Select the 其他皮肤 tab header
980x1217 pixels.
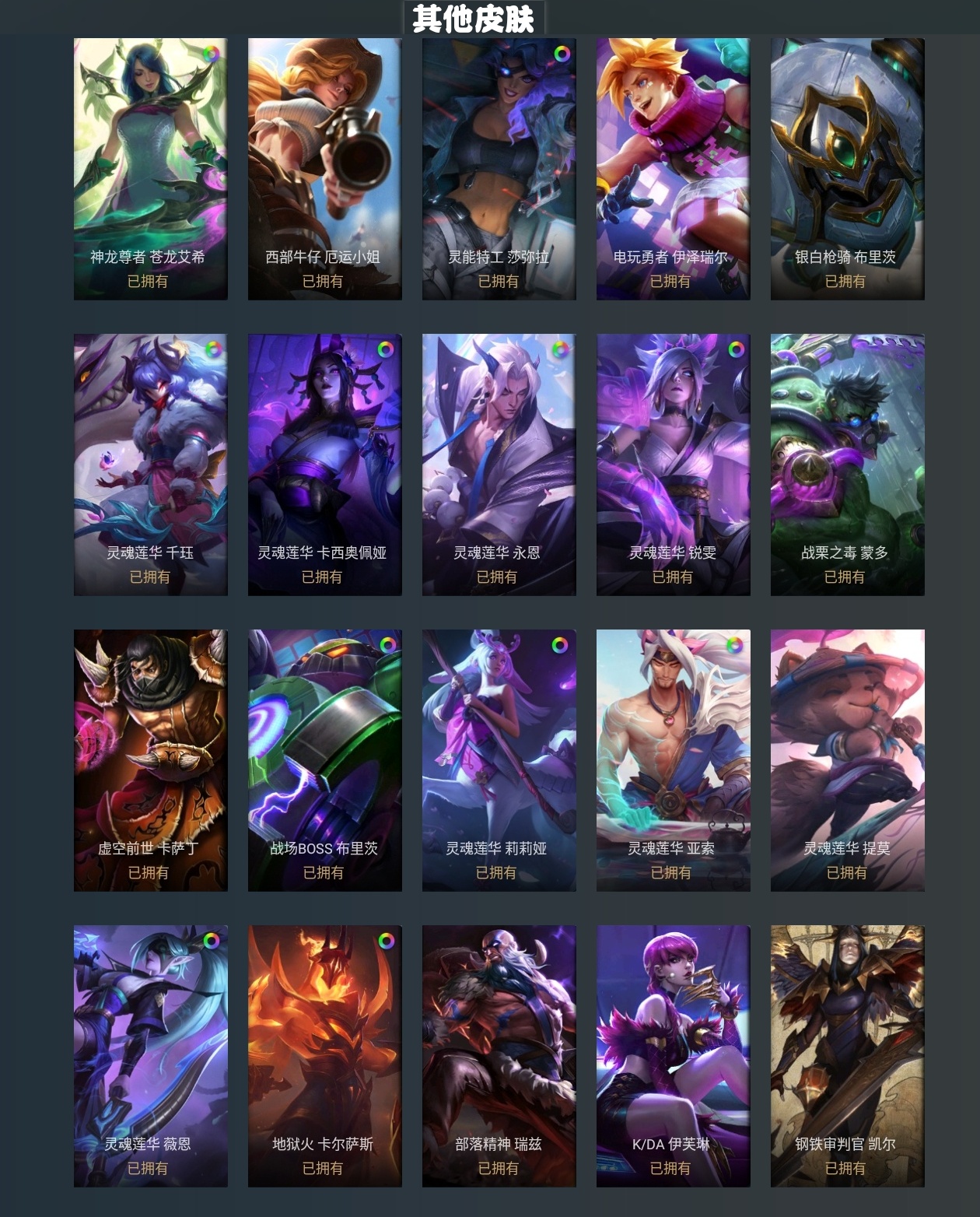(474, 19)
